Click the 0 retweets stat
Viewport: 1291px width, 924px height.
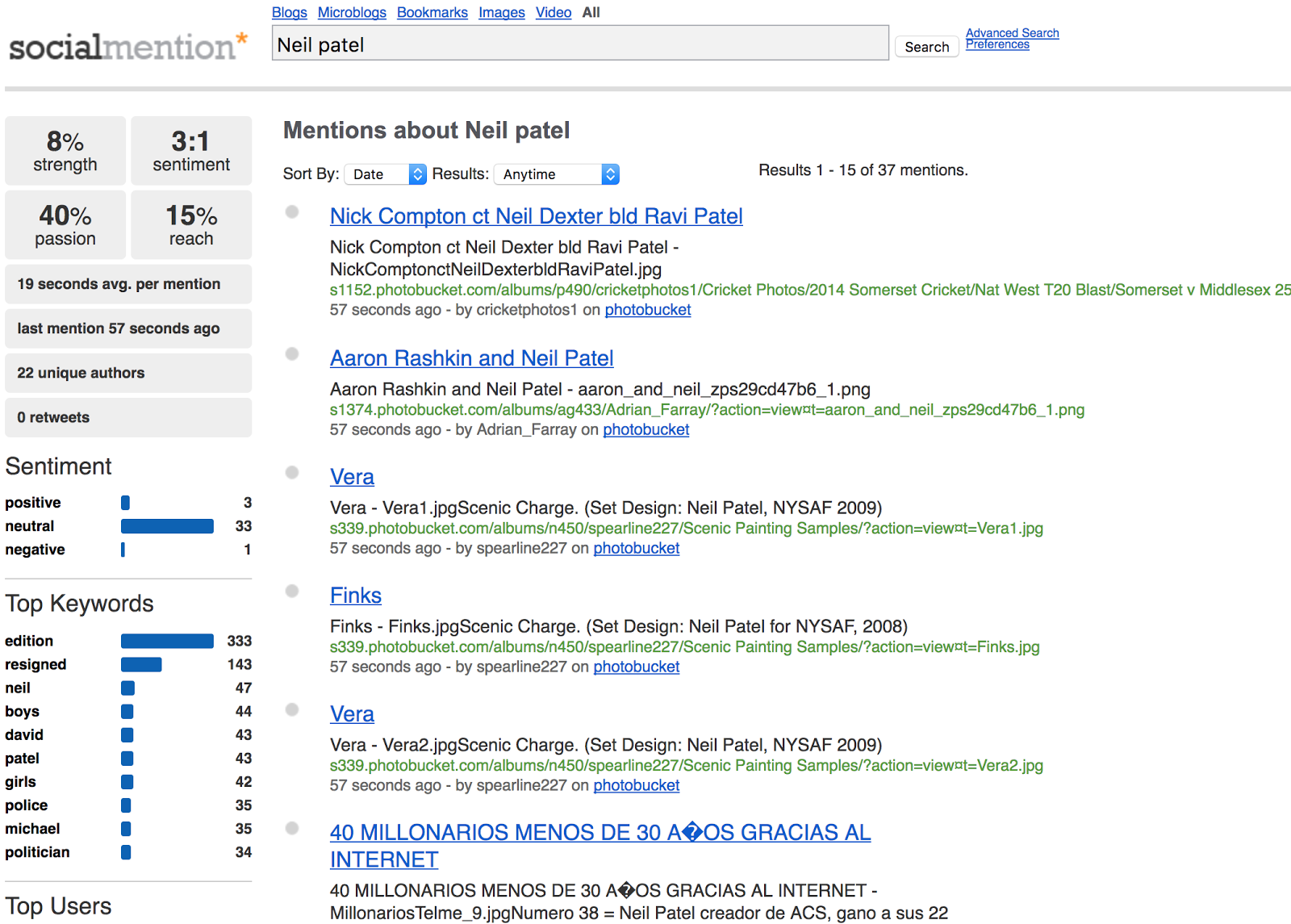[x=128, y=417]
